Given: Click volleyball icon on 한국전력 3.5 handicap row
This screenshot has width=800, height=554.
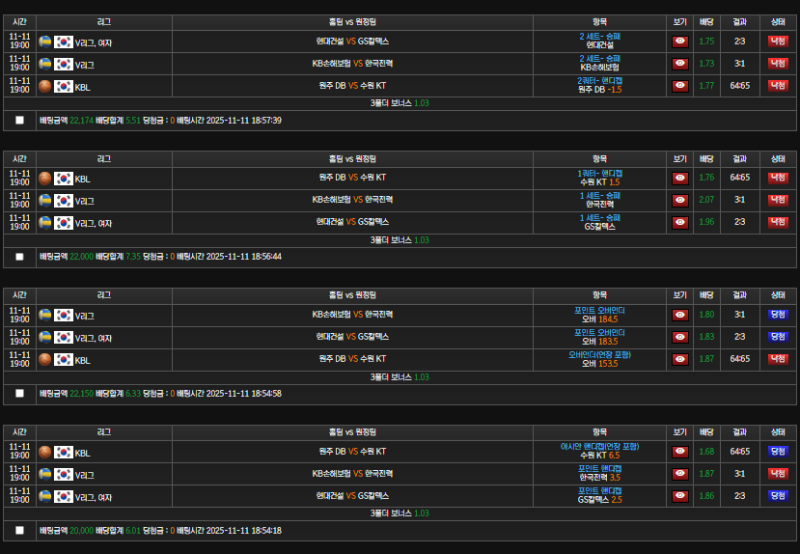Looking at the screenshot, I should pyautogui.click(x=44, y=474).
